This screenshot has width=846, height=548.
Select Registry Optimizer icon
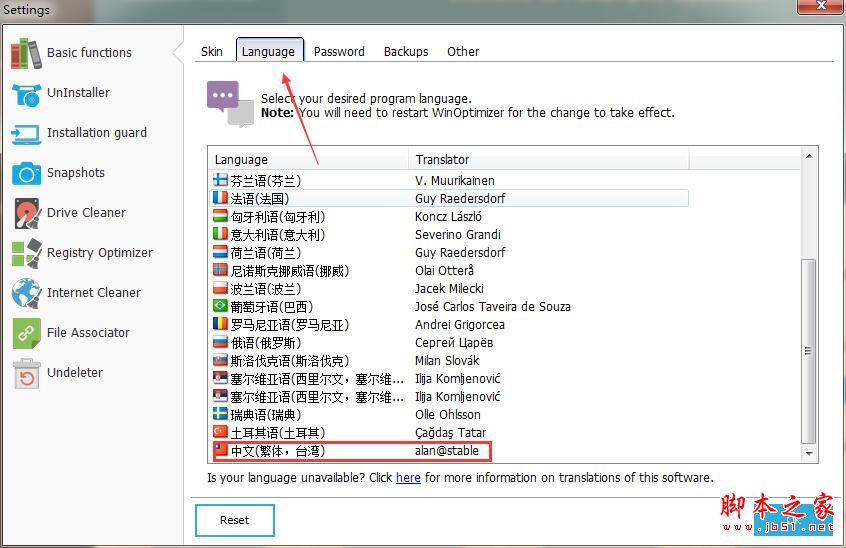click(x=26, y=253)
